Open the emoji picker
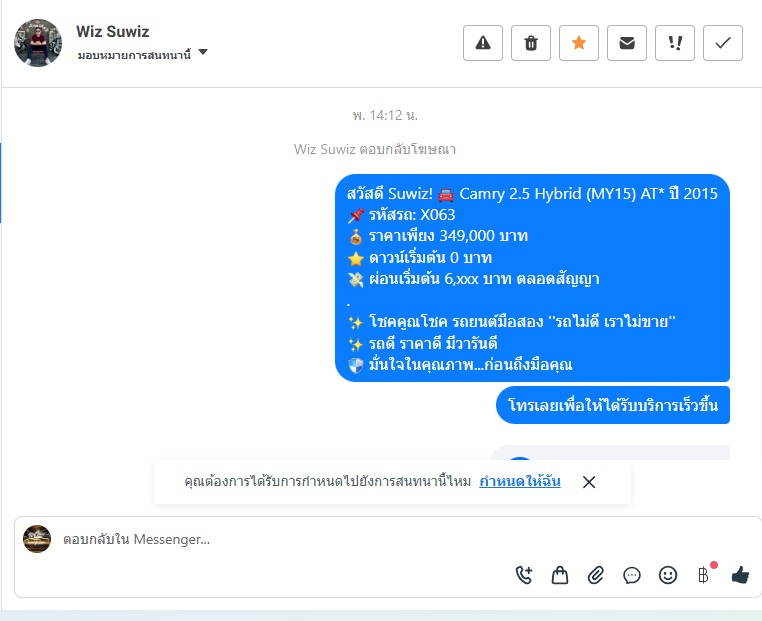 tap(668, 575)
